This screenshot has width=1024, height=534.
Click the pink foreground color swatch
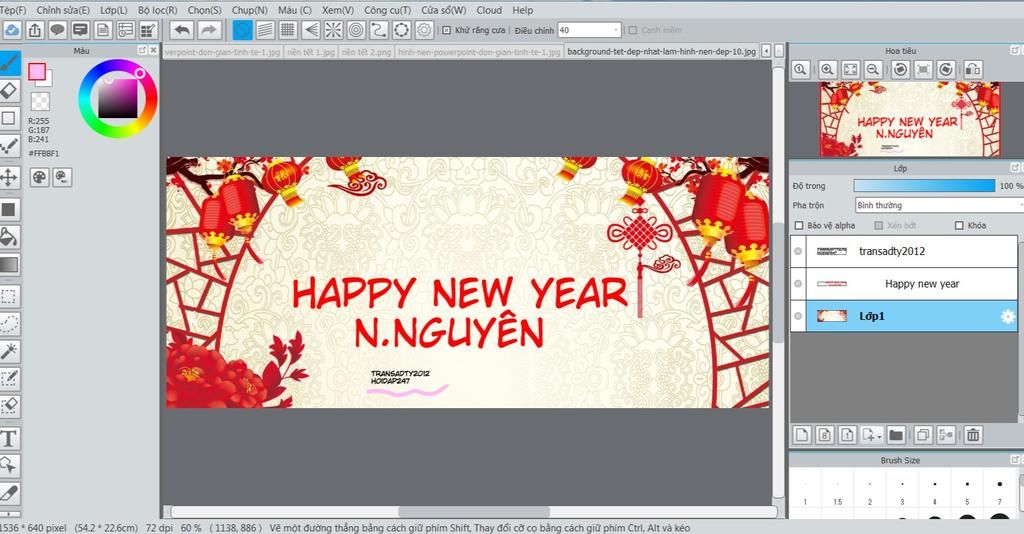tap(37, 71)
